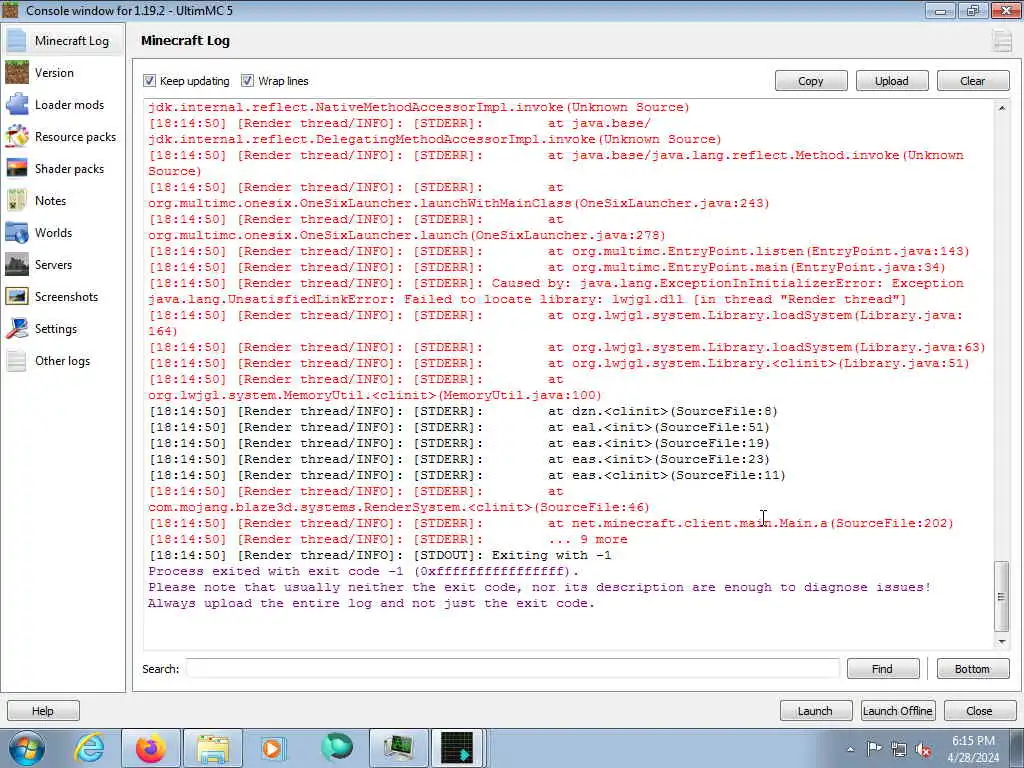The image size is (1024, 768).
Task: Clear the log output
Action: point(972,80)
